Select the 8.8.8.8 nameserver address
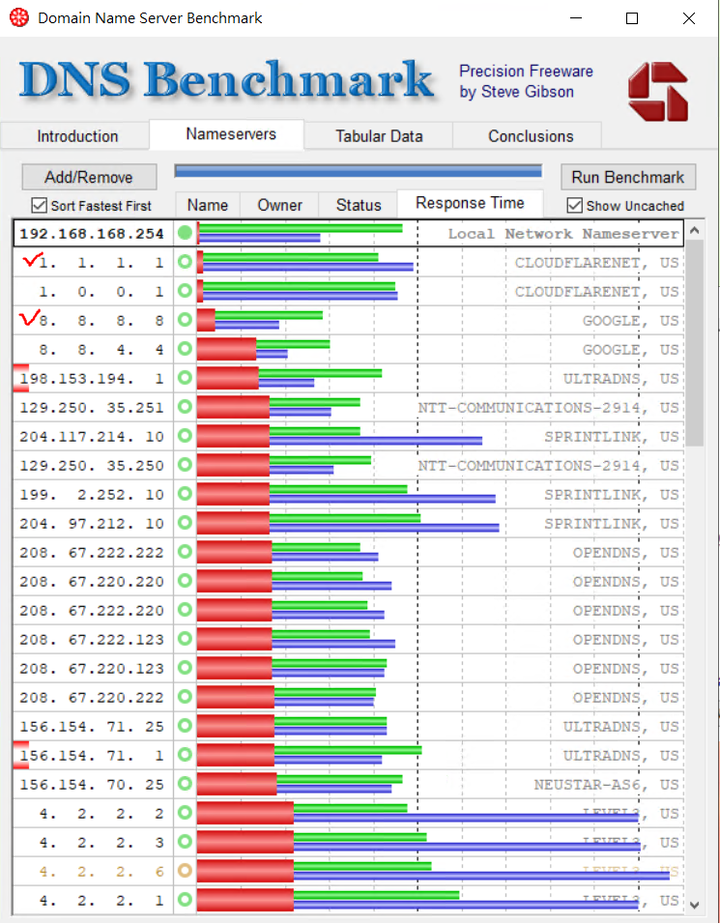The image size is (720, 924). [101, 321]
